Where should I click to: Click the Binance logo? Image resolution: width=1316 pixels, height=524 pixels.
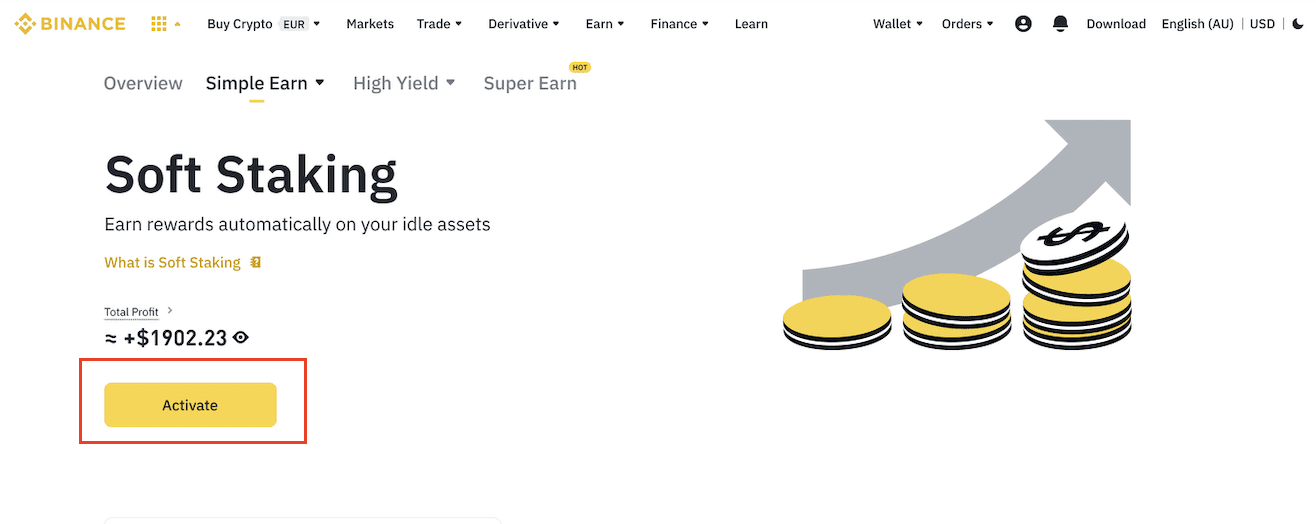pyautogui.click(x=70, y=24)
